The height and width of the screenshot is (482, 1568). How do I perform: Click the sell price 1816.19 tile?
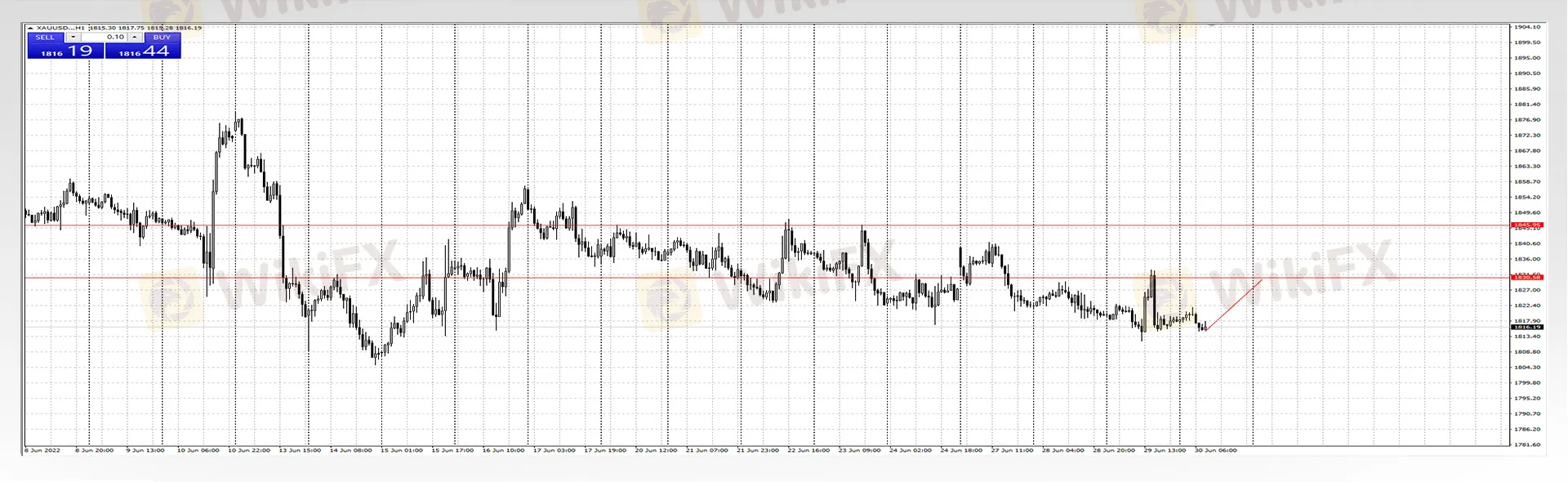[65, 51]
